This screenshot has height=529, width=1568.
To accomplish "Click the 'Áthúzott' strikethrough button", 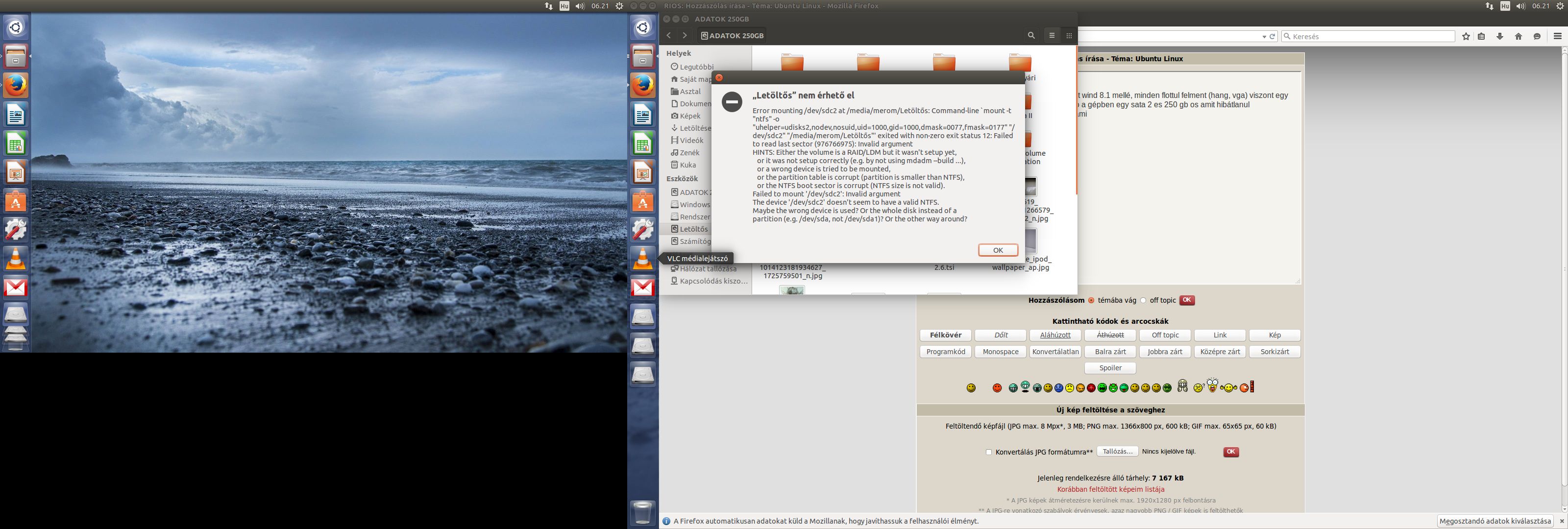I will [1110, 336].
